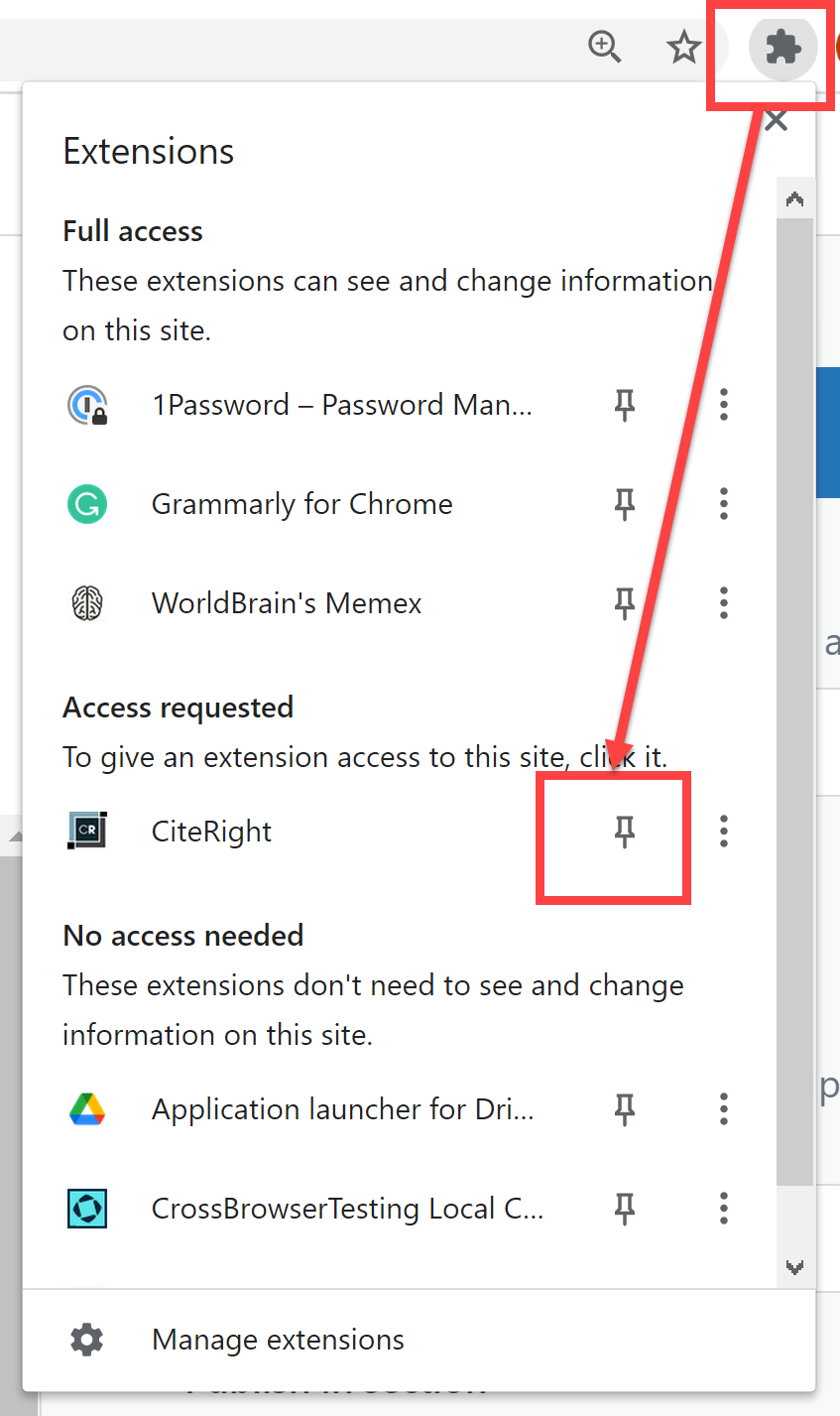
Task: Click the CiteRight extension icon
Action: click(87, 831)
